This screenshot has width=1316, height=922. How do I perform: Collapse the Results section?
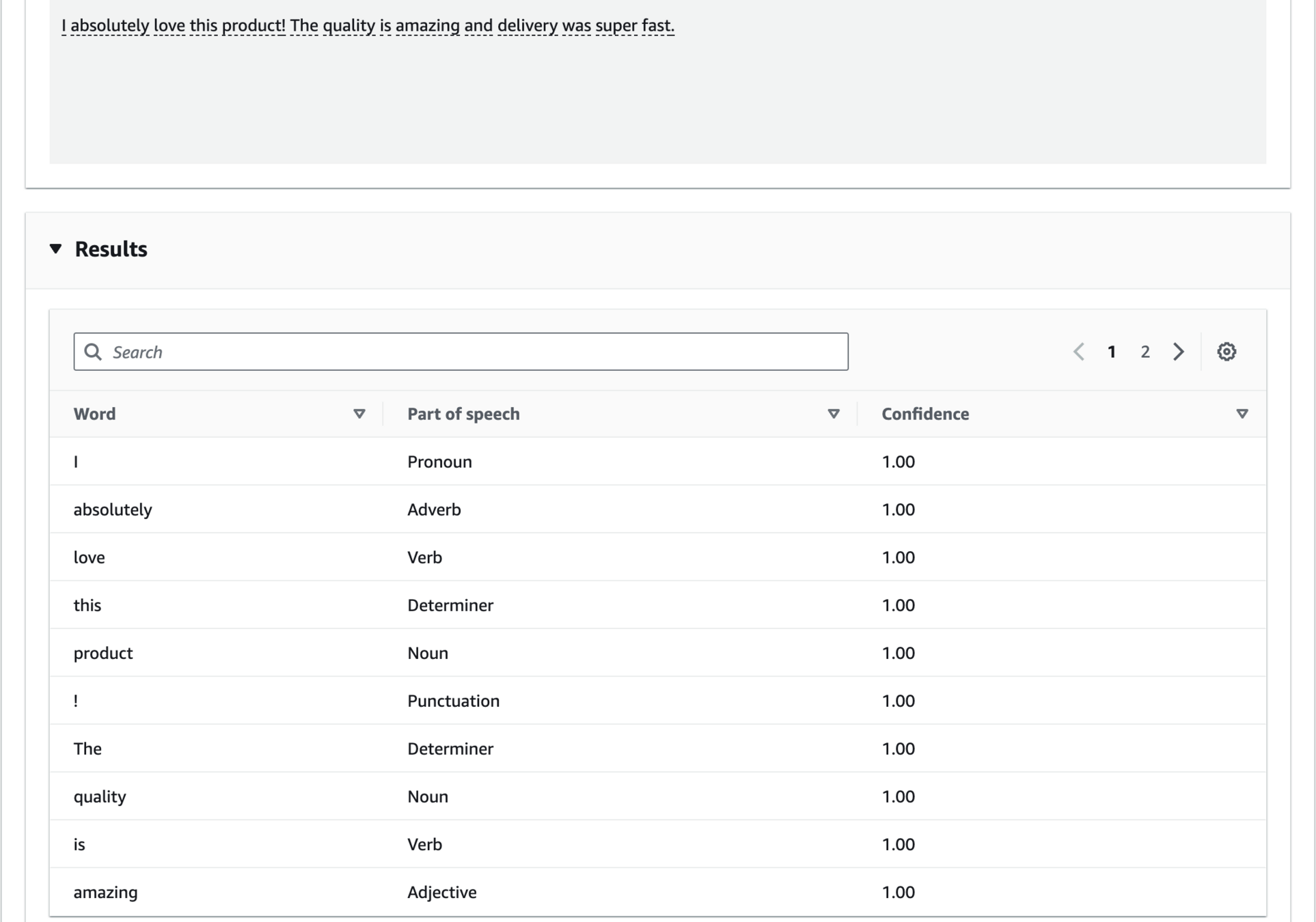(56, 249)
